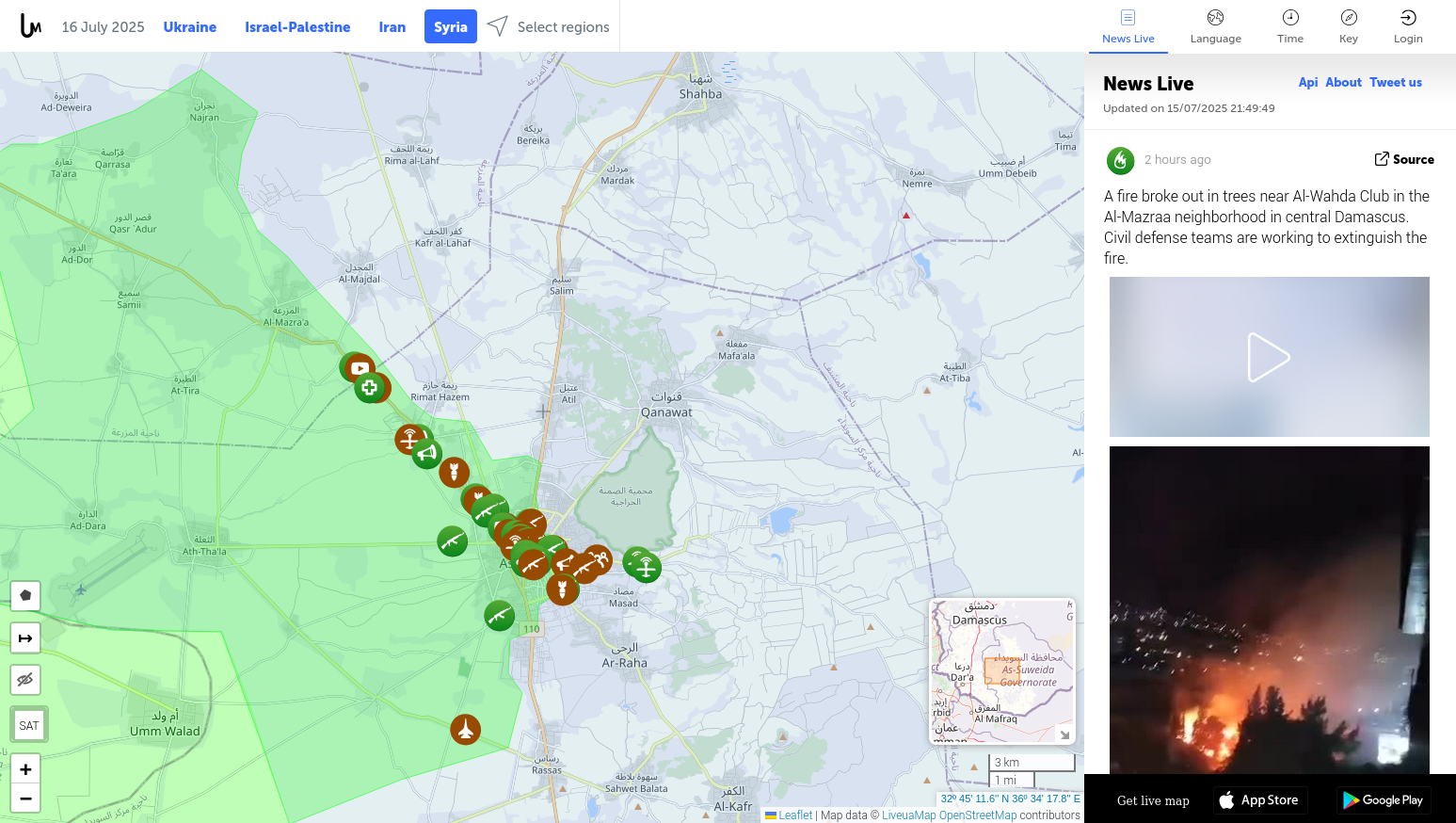Open the YouTube video map marker
Screen dimensions: 1456x823
click(359, 368)
